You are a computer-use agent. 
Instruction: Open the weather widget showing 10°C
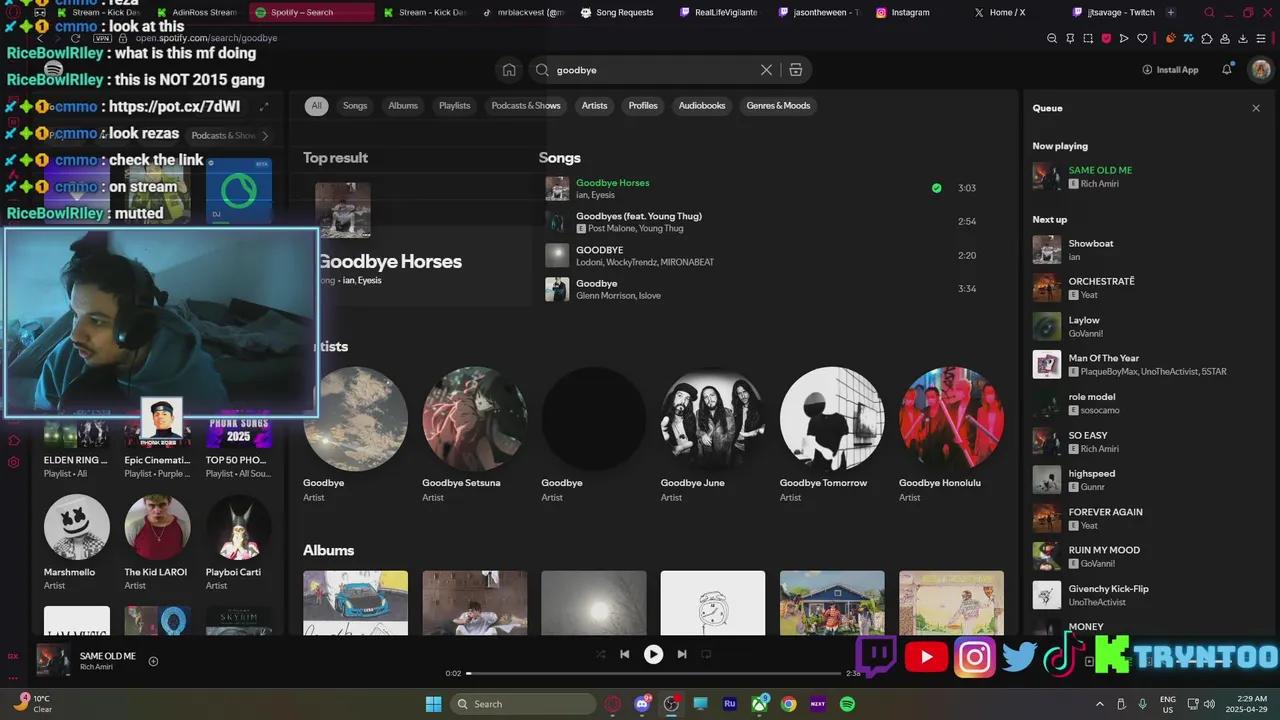[x=32, y=704]
